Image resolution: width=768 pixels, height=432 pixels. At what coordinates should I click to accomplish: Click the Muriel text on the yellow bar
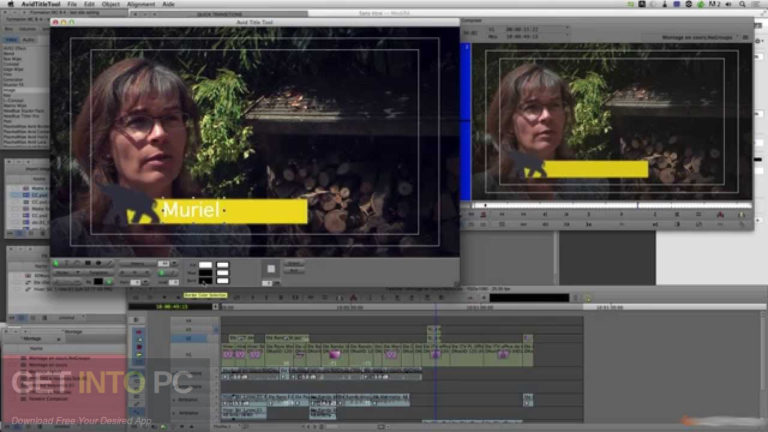pos(191,210)
